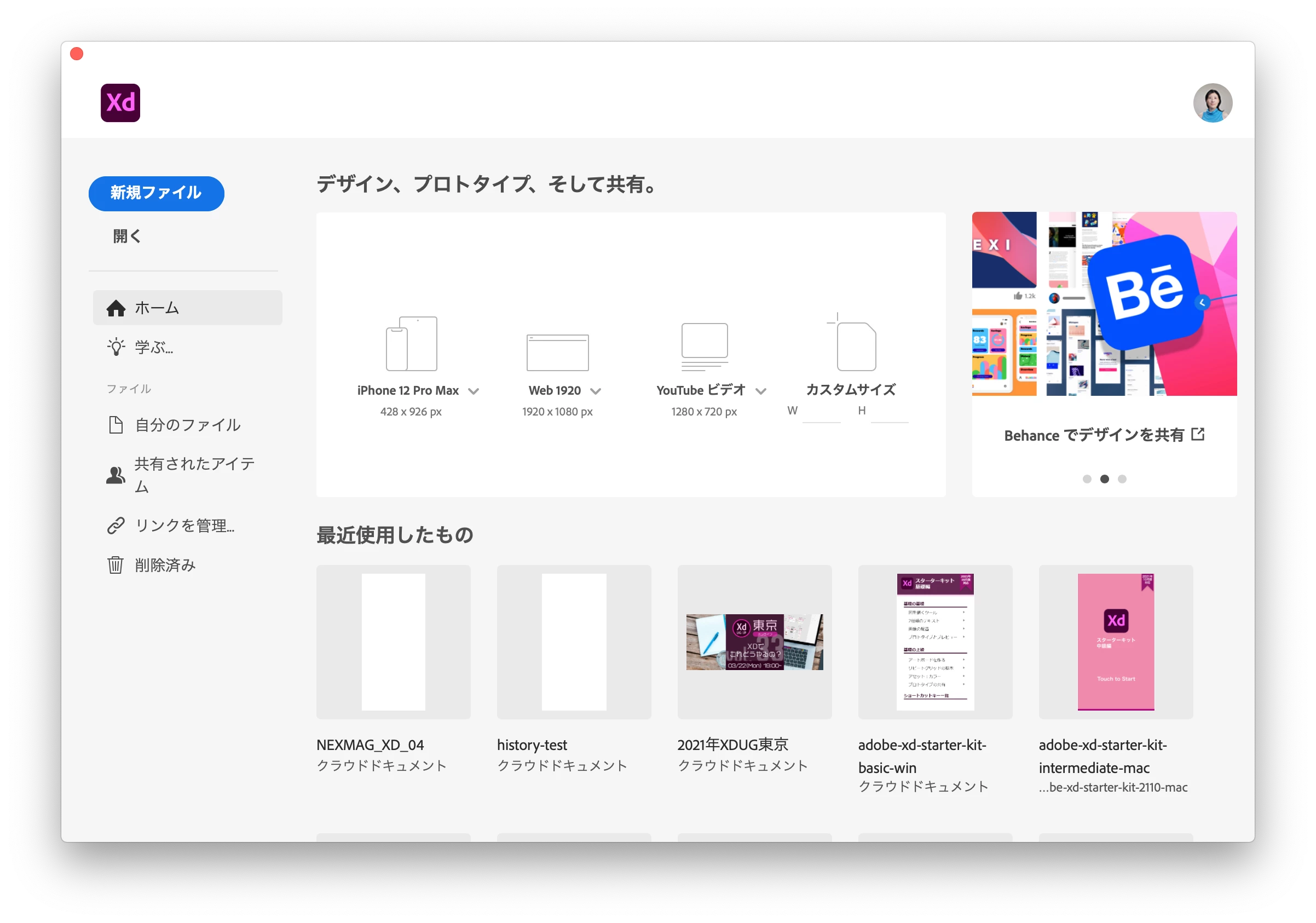Open 自分のファイル in sidebar

(x=187, y=425)
